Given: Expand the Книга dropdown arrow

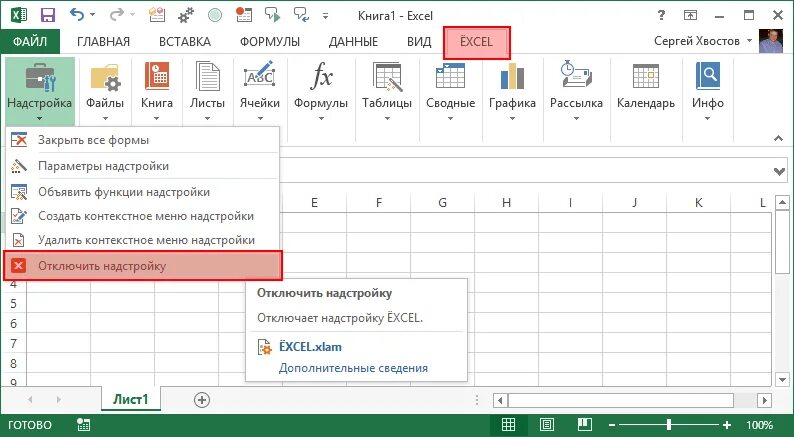Looking at the screenshot, I should (x=157, y=119).
